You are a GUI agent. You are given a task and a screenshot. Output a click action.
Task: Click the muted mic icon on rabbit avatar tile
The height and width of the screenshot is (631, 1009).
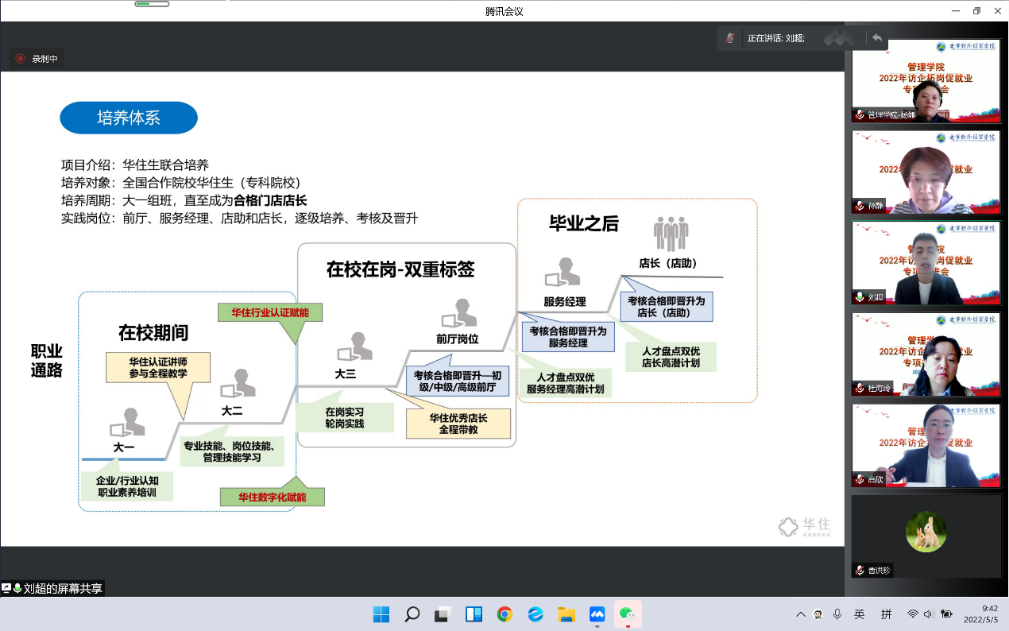pos(860,570)
